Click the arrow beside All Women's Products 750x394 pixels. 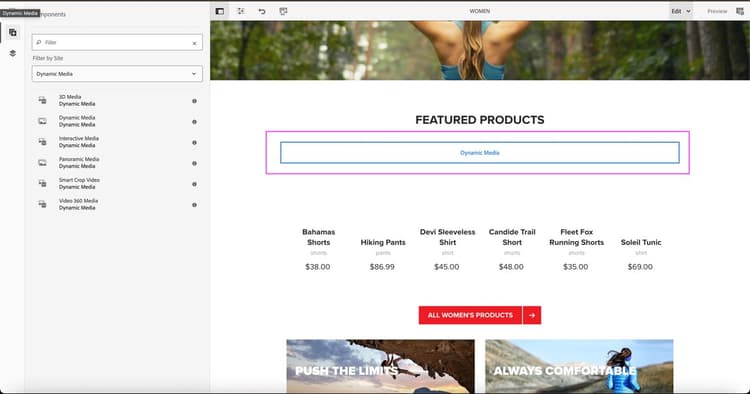(532, 315)
